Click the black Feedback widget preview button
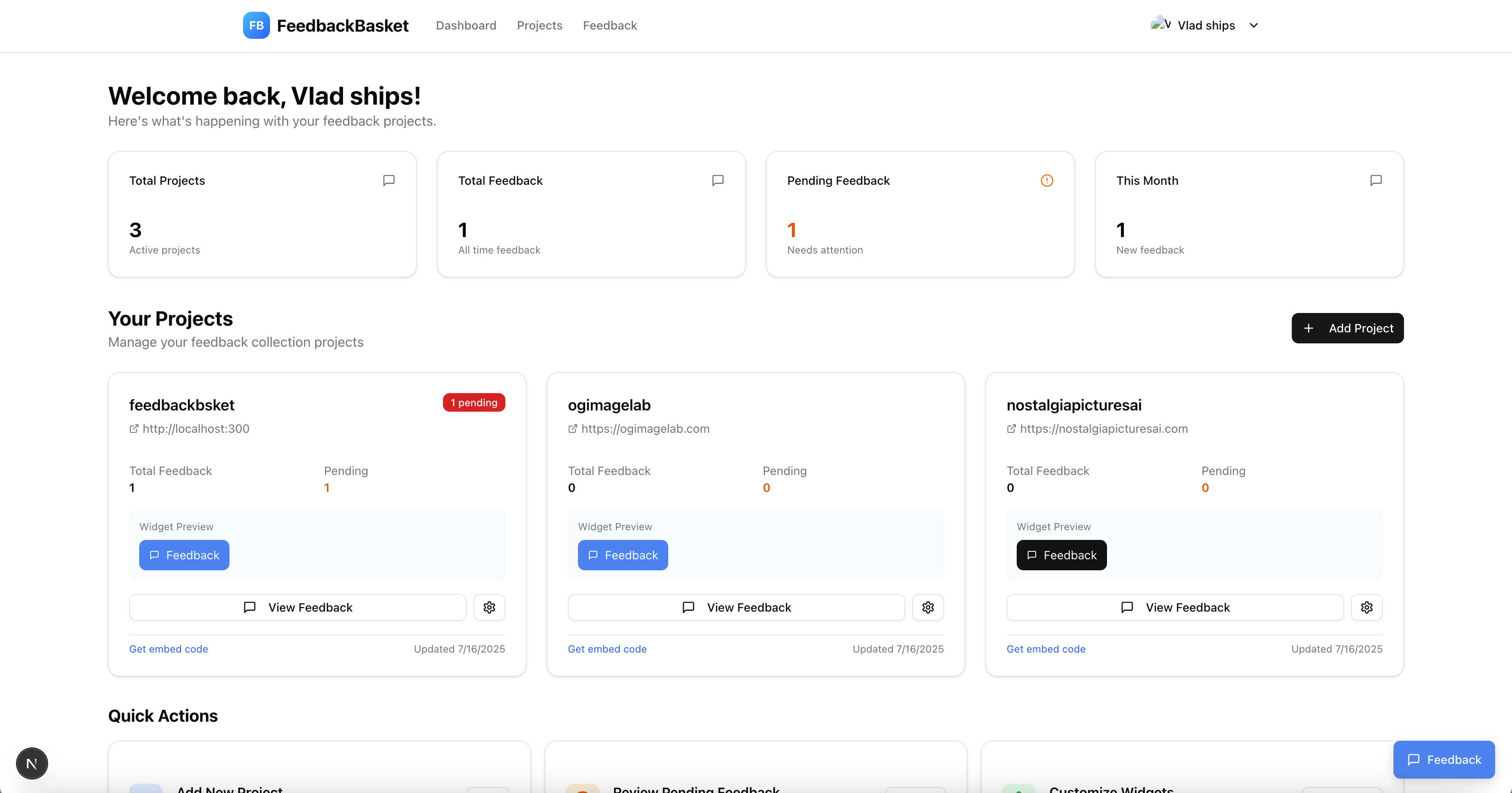This screenshot has height=793, width=1512. point(1061,555)
